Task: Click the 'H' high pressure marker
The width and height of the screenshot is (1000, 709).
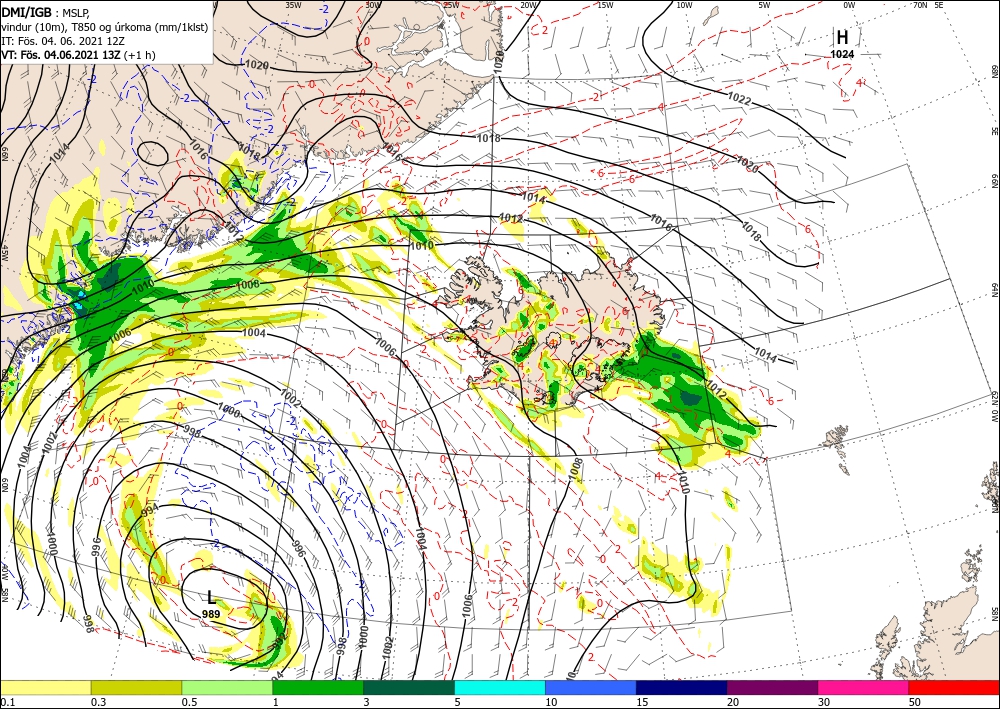Action: coord(842,38)
